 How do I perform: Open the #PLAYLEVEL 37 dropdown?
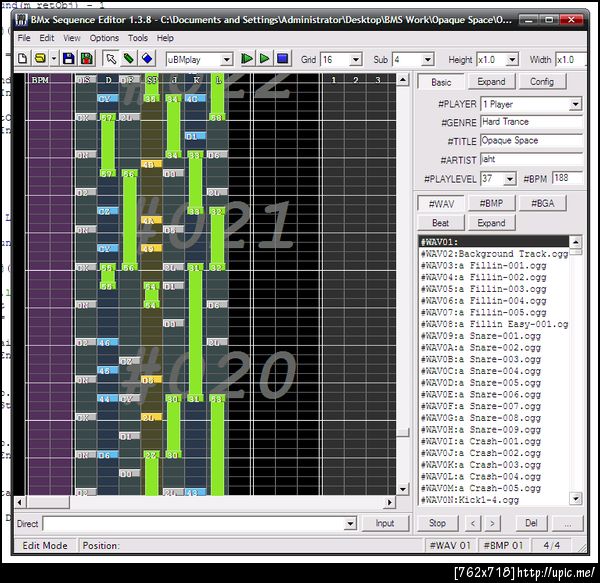[x=509, y=179]
